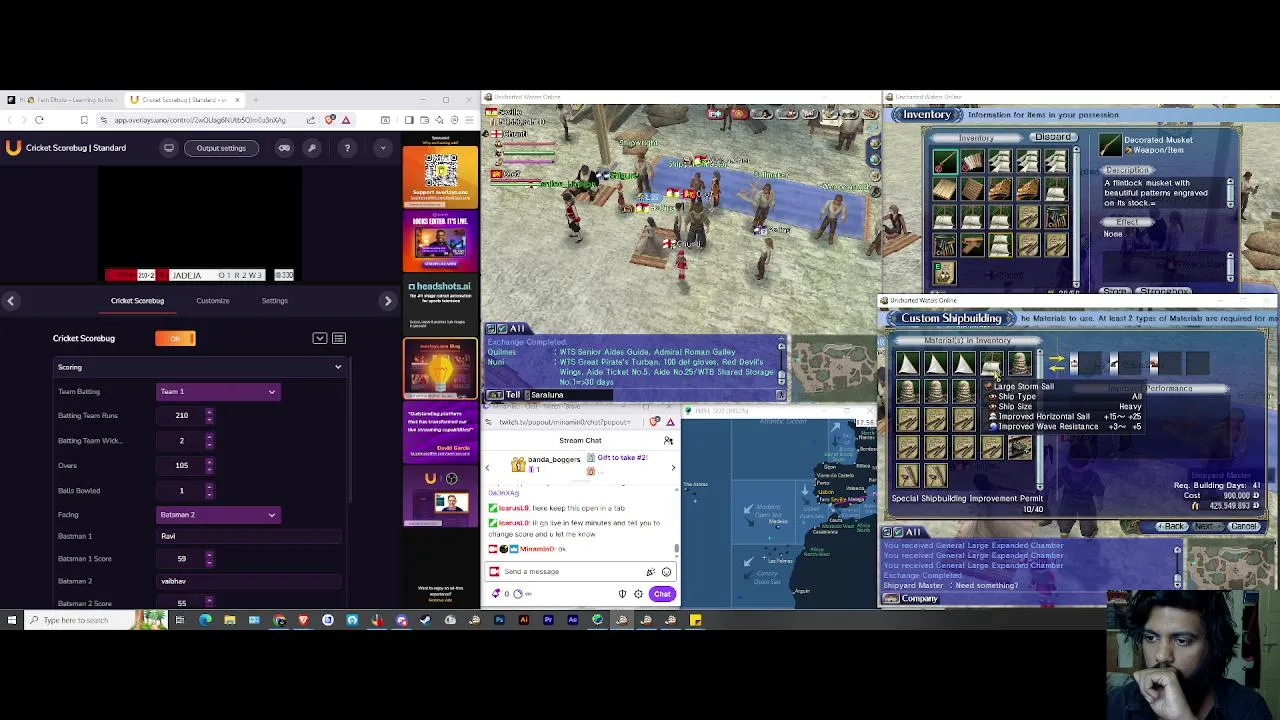
Task: Click the materials list scrollbar in Shipbuilding
Action: [x=1040, y=420]
